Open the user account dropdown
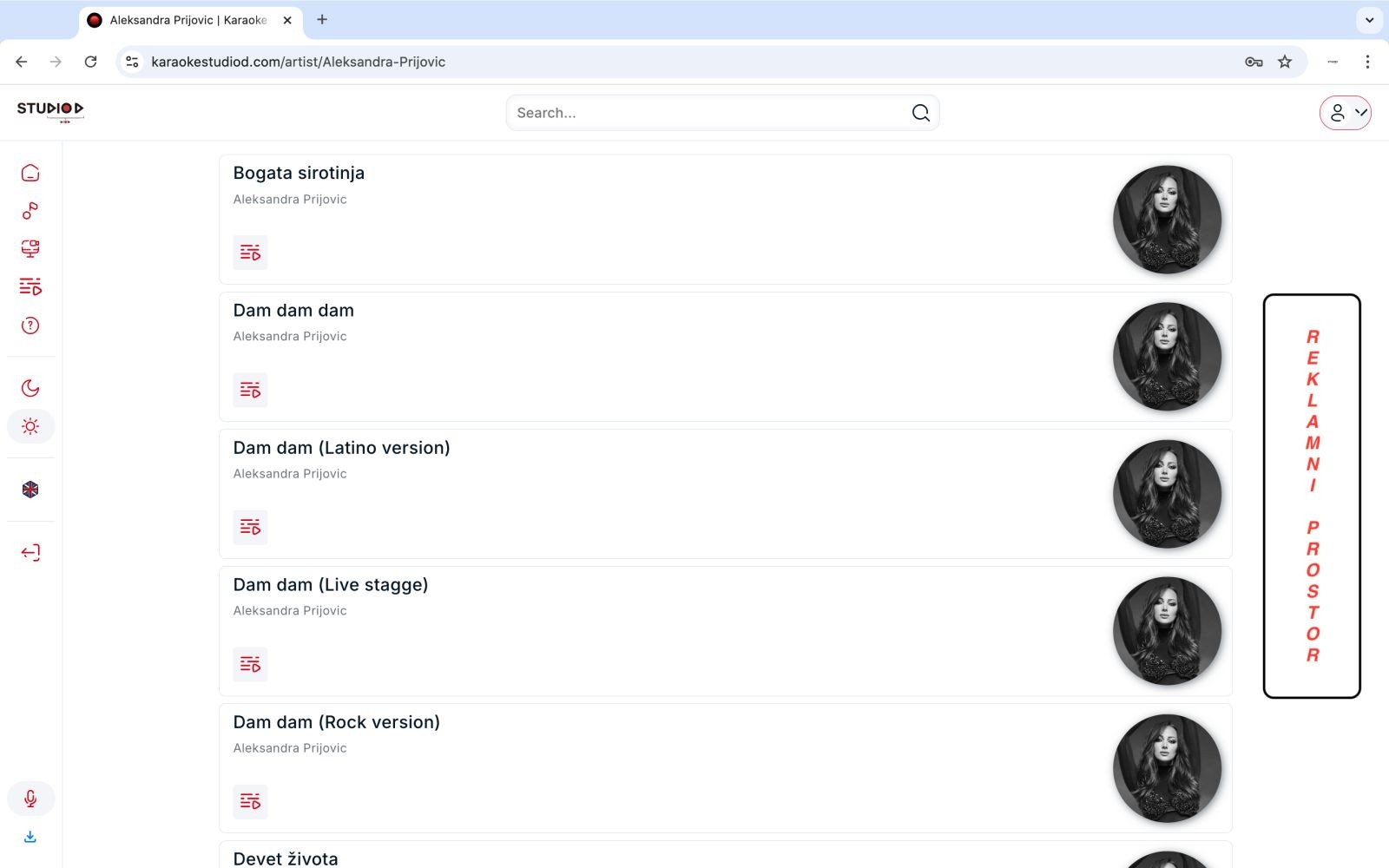The height and width of the screenshot is (868, 1389). 1345,113
